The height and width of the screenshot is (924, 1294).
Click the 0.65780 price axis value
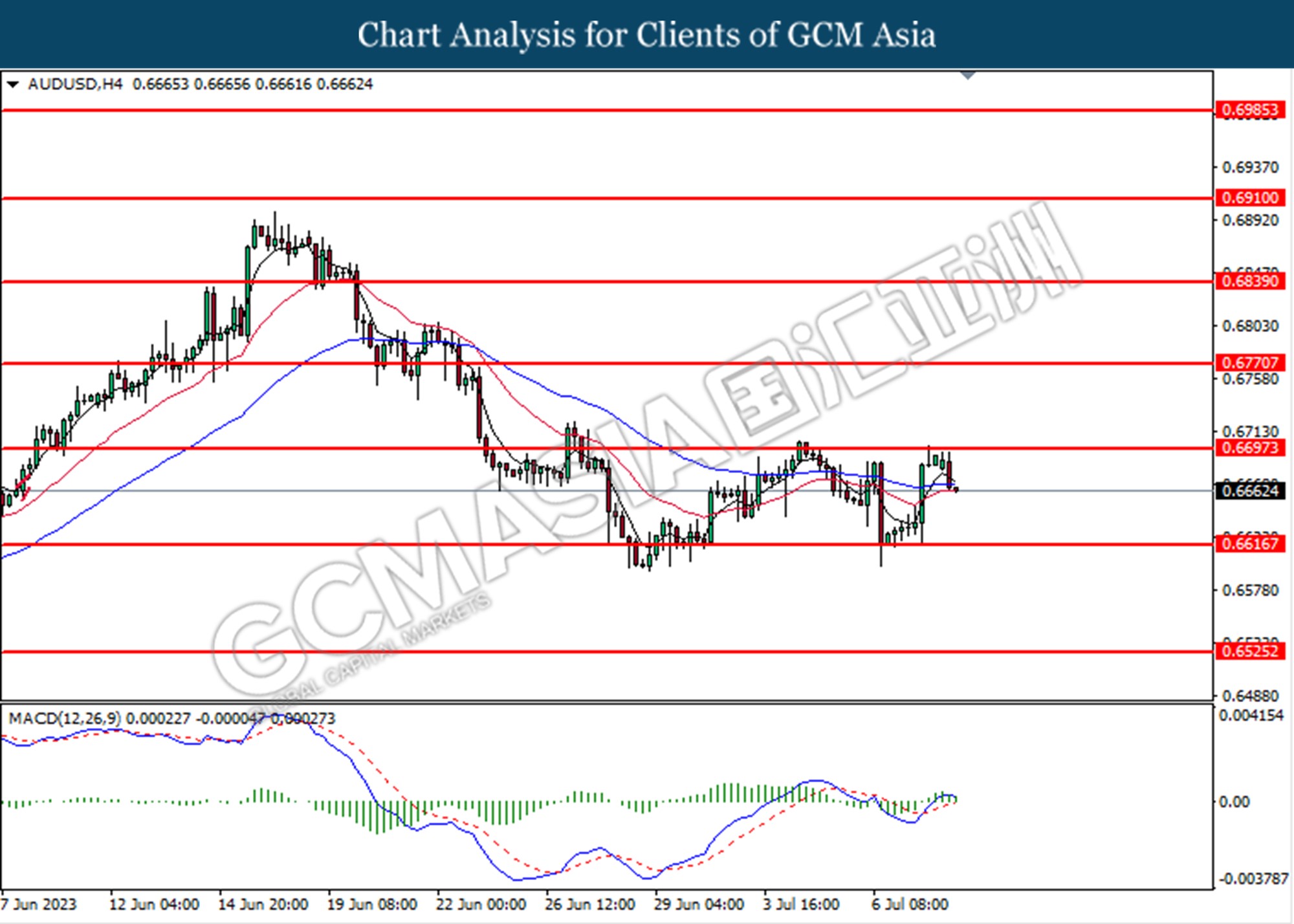[1250, 590]
